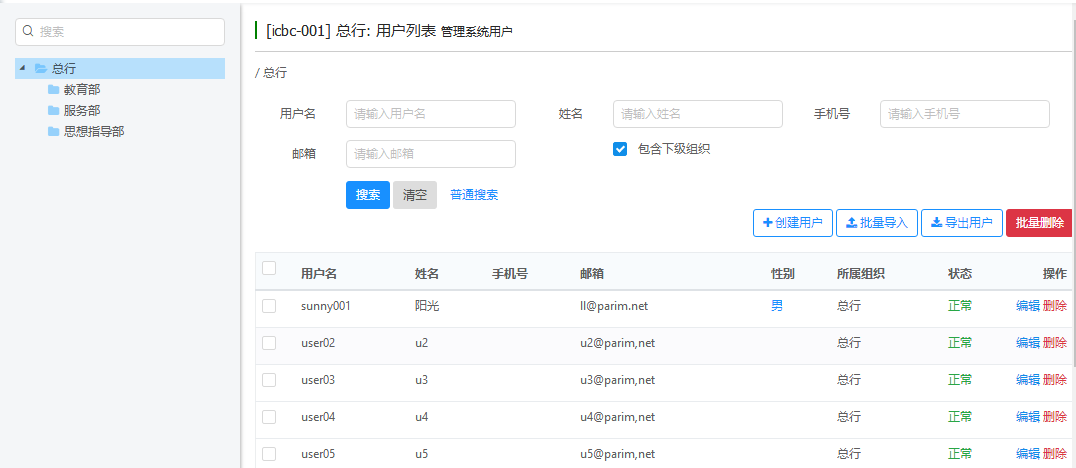Click the 姓名 input field
1076x468 pixels.
coord(698,114)
